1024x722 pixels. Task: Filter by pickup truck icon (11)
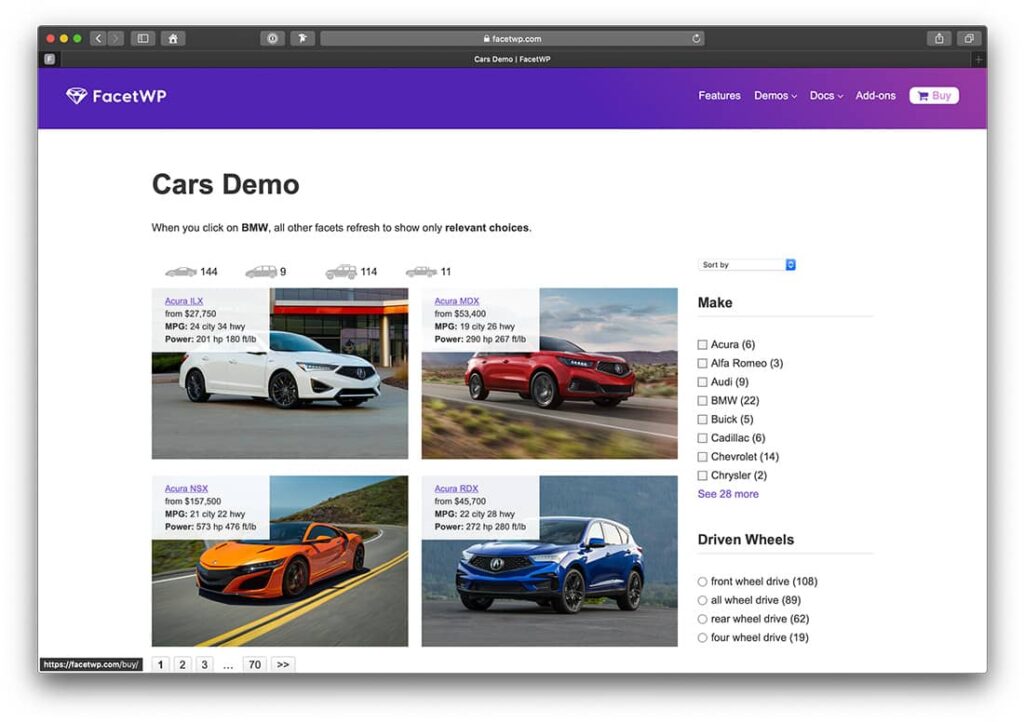(421, 272)
